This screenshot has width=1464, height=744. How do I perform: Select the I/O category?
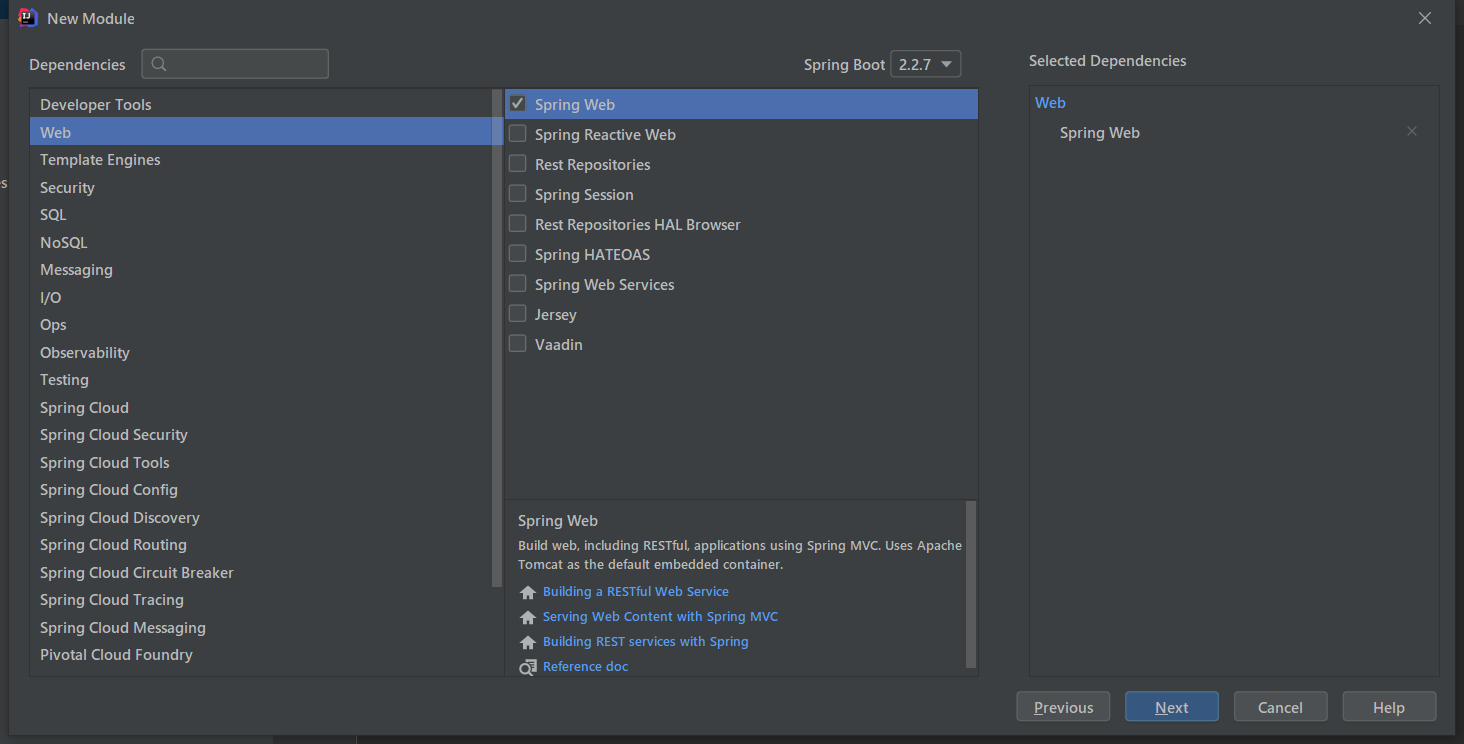pos(261,297)
